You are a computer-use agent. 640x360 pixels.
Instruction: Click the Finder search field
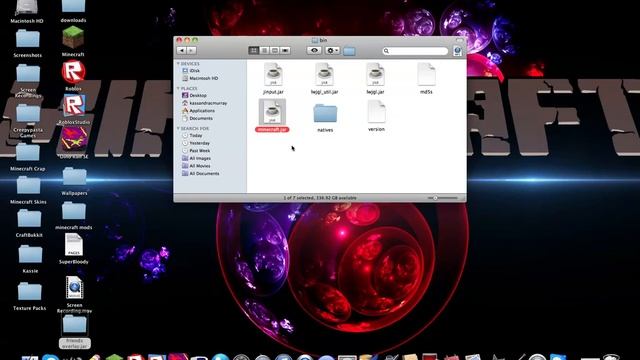415,51
